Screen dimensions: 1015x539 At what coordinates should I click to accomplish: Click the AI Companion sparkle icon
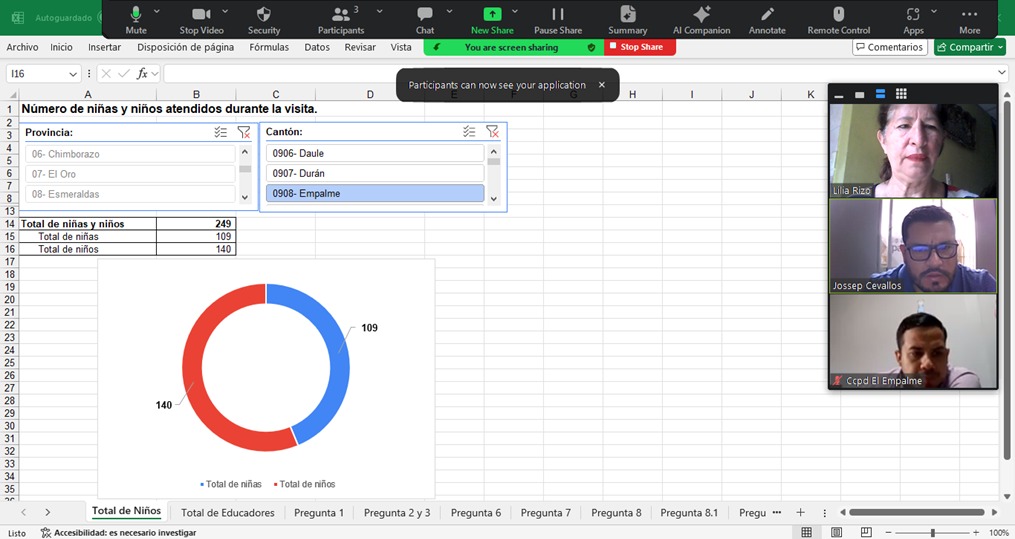point(702,14)
